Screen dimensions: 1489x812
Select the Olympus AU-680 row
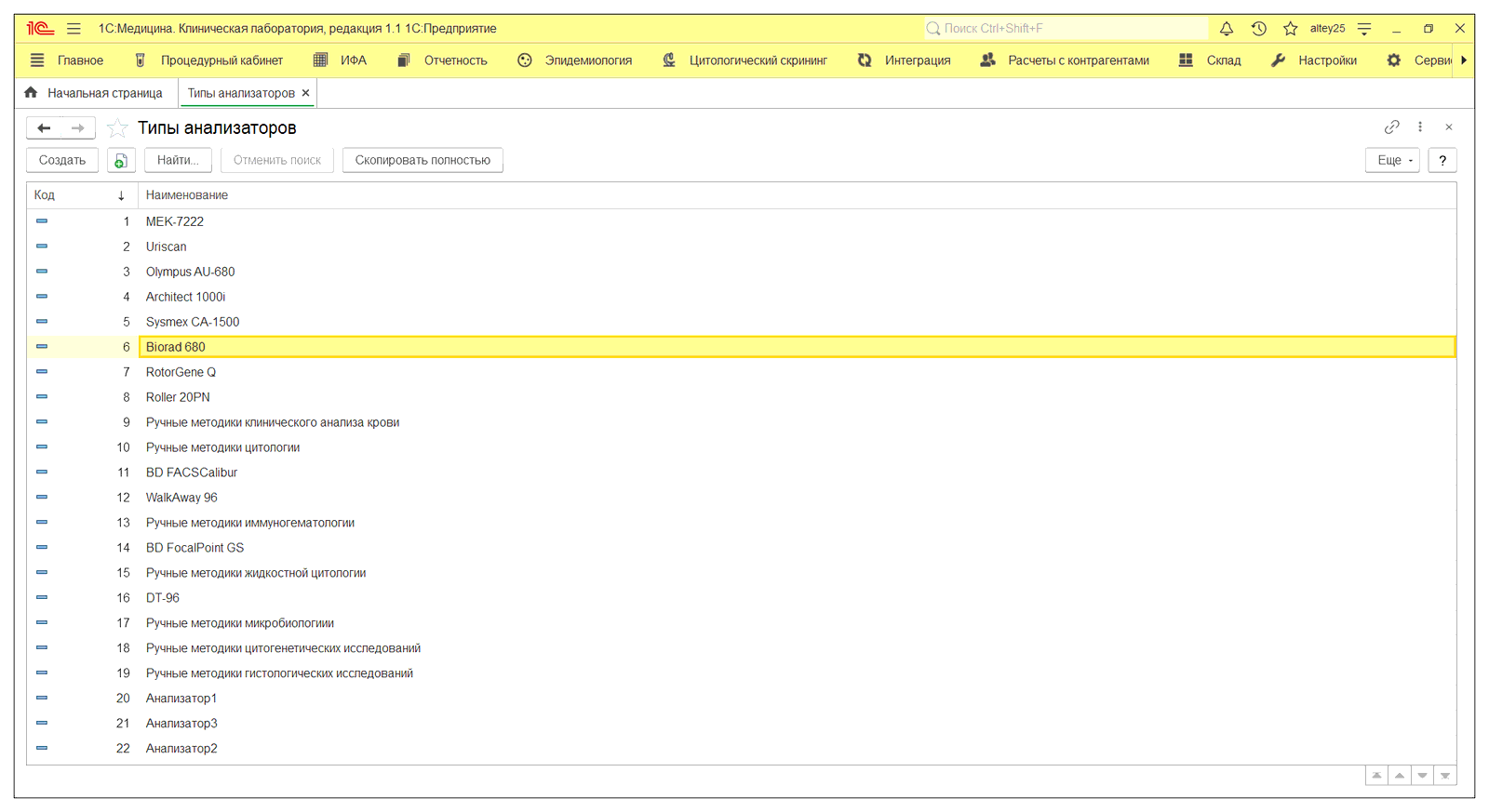pyautogui.click(x=742, y=272)
